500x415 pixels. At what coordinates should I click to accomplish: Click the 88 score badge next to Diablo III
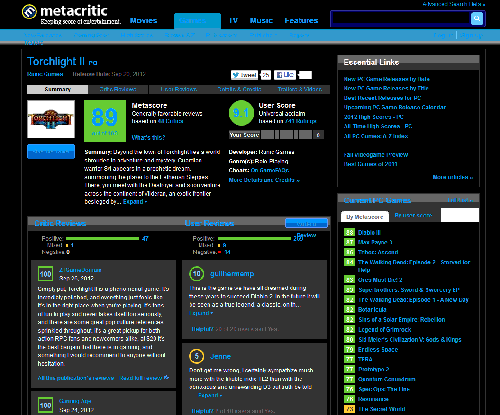[x=349, y=232]
